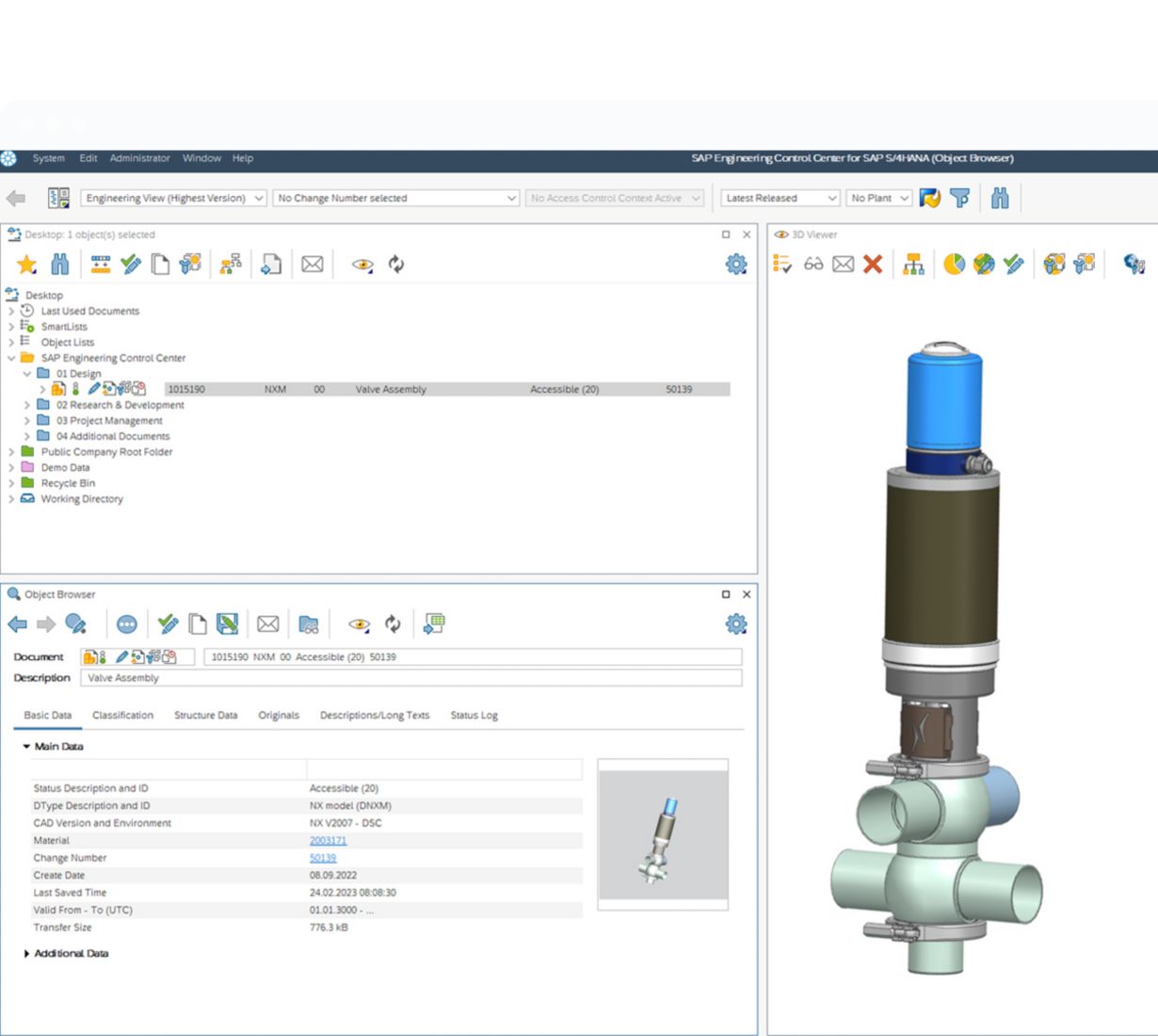The image size is (1158, 1036).
Task: Open the Material link 2003171
Action: [329, 841]
